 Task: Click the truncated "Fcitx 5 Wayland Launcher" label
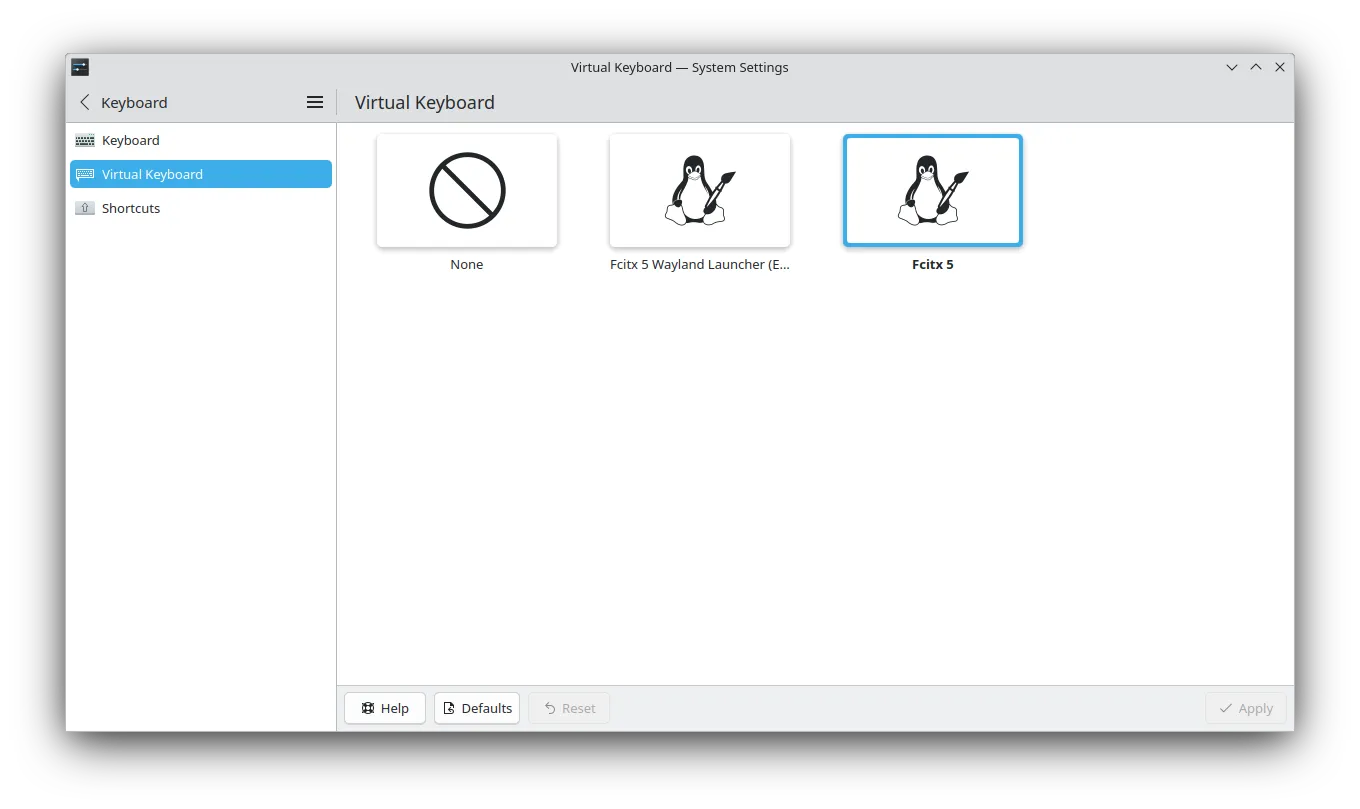(x=700, y=265)
